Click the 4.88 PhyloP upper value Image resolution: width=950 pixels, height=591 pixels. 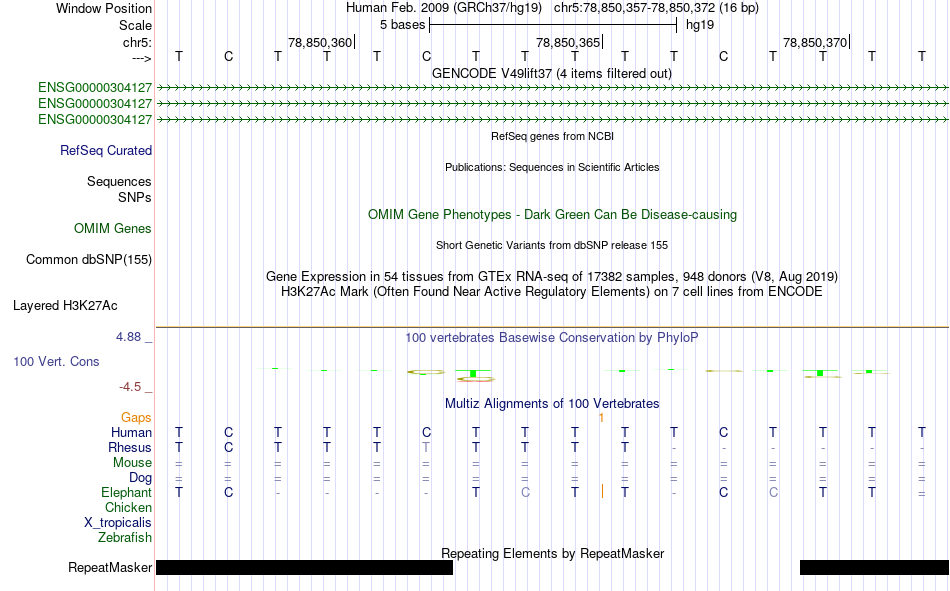[128, 336]
